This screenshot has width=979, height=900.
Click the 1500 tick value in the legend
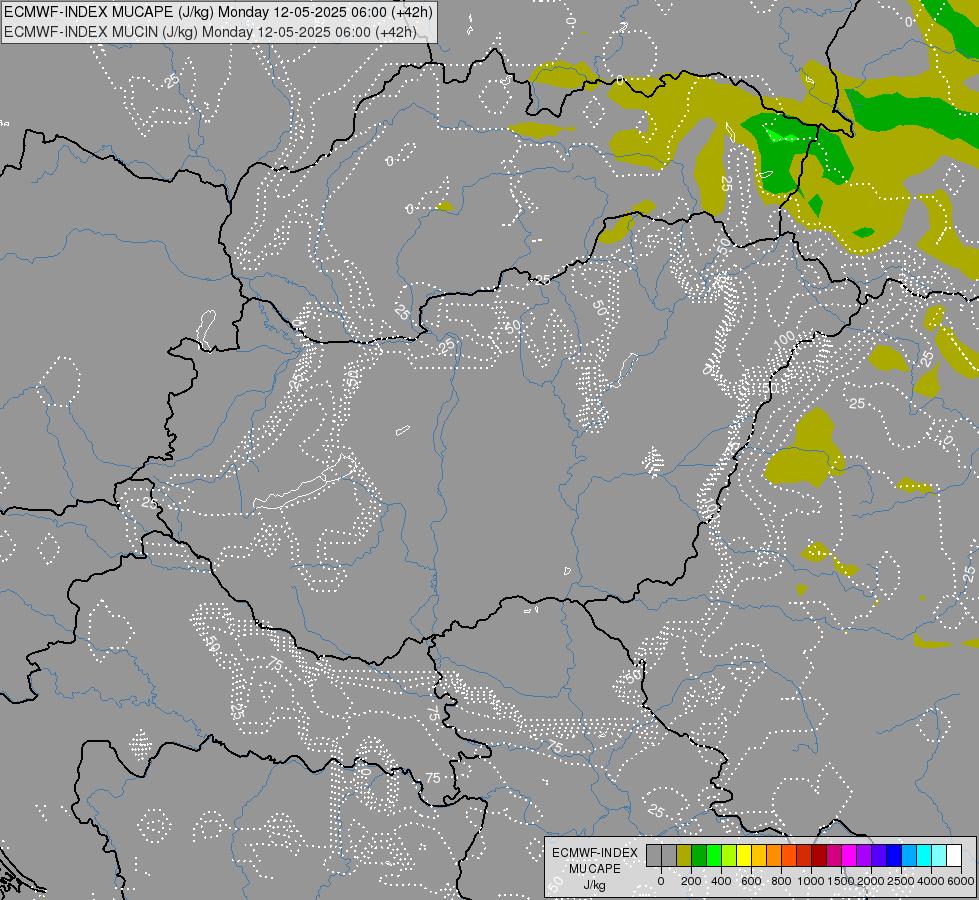tap(841, 881)
